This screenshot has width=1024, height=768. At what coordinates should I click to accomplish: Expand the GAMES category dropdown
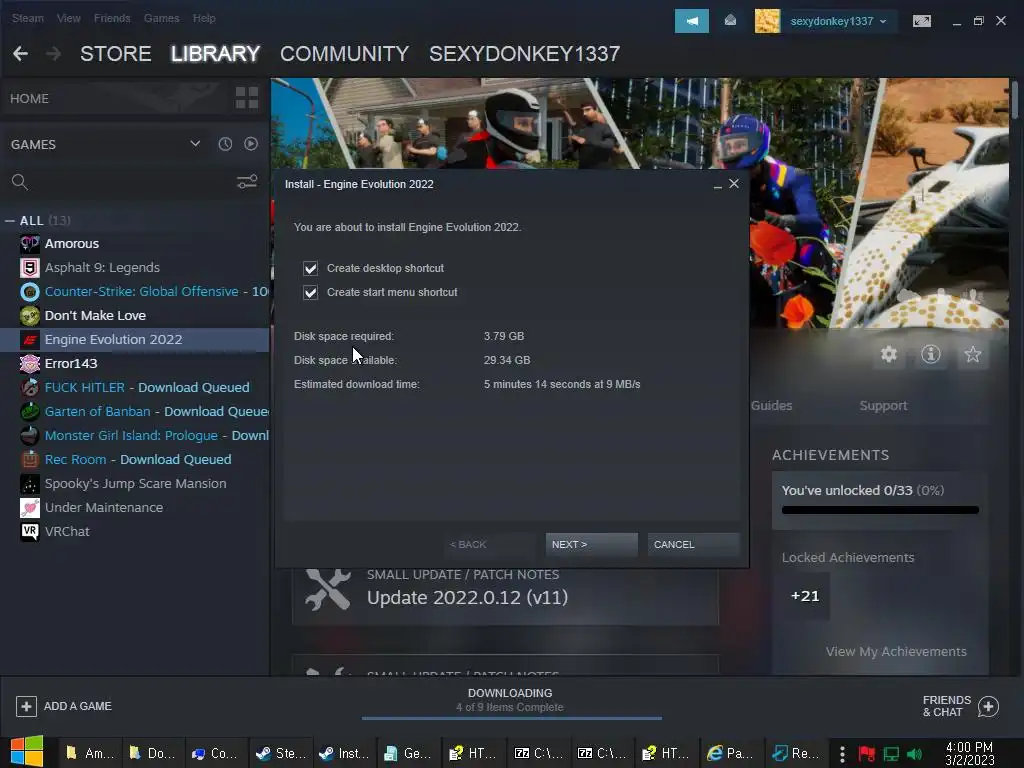pos(195,144)
